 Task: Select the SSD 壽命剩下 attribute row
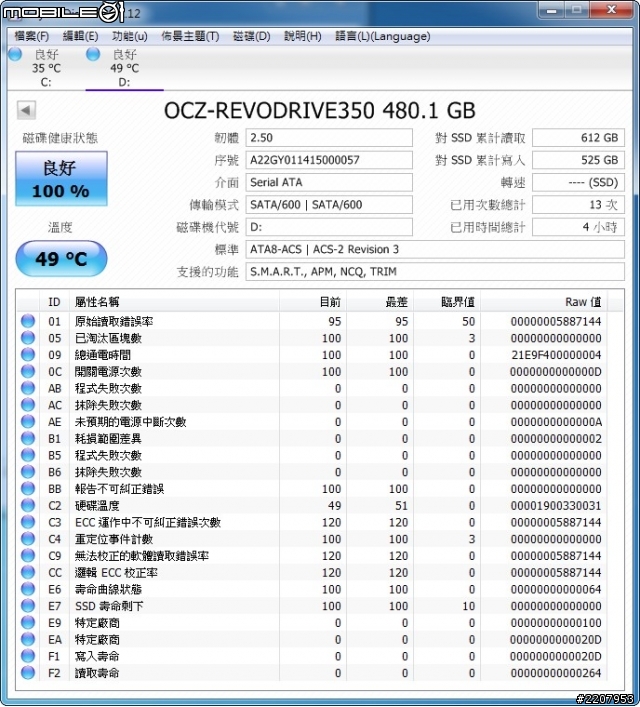coord(312,606)
